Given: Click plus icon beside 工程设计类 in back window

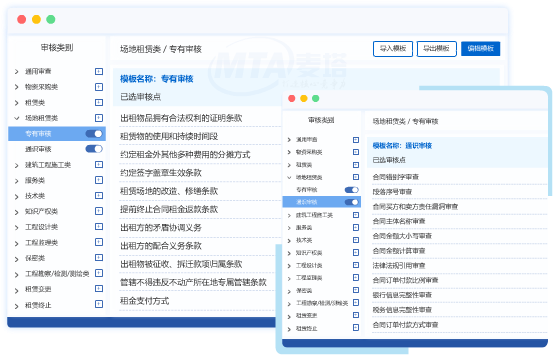Looking at the screenshot, I should click(x=99, y=227).
